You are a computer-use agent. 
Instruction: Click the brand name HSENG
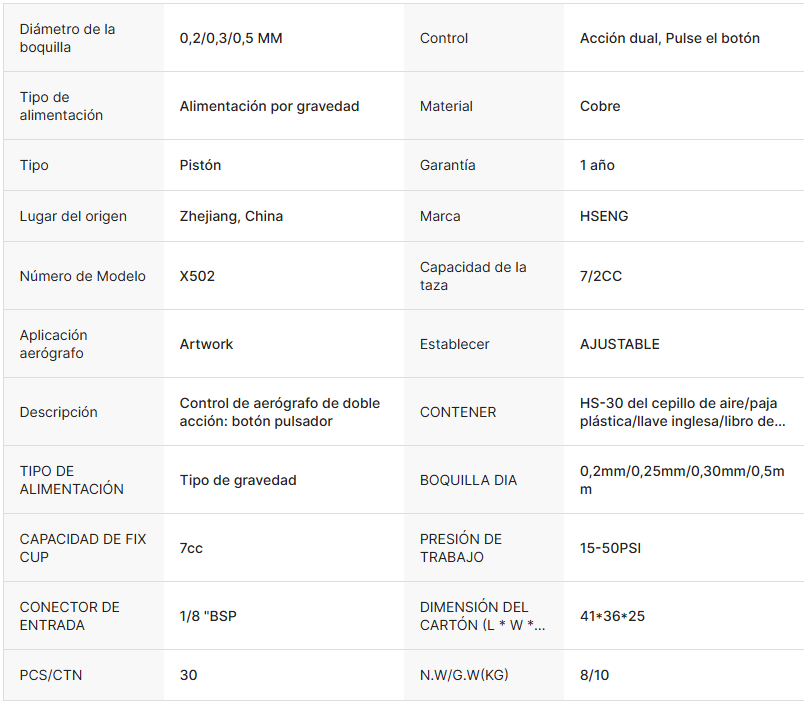[604, 216]
